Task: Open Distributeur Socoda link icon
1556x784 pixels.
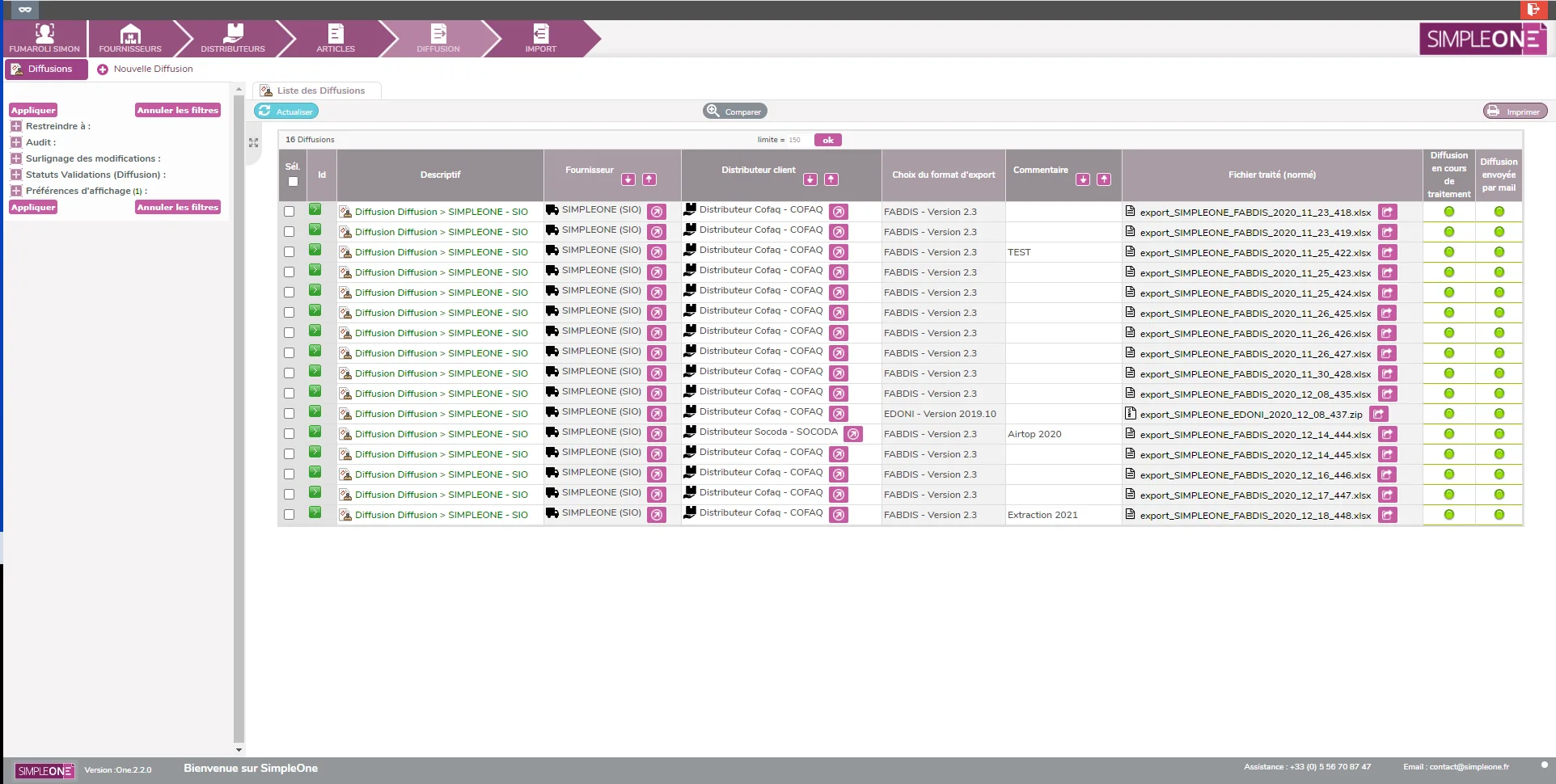Action: pyautogui.click(x=853, y=434)
